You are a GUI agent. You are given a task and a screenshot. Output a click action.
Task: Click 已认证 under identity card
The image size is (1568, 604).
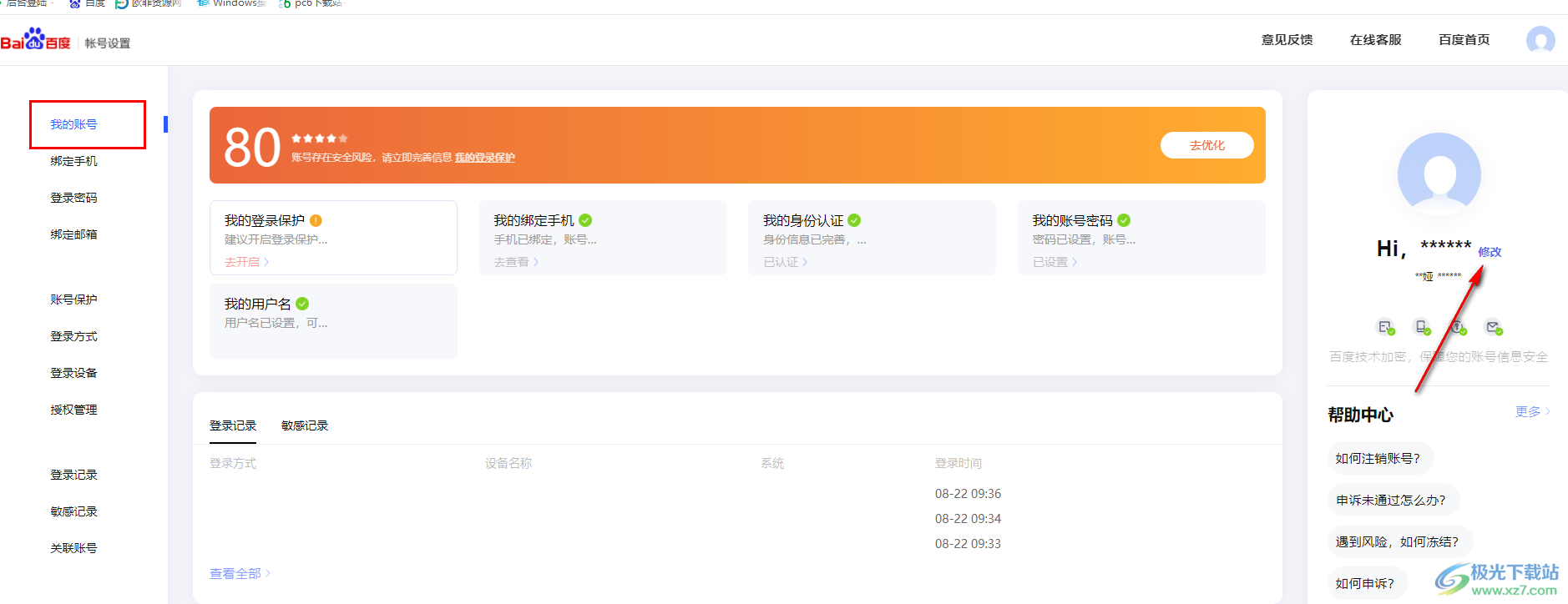[x=785, y=262]
